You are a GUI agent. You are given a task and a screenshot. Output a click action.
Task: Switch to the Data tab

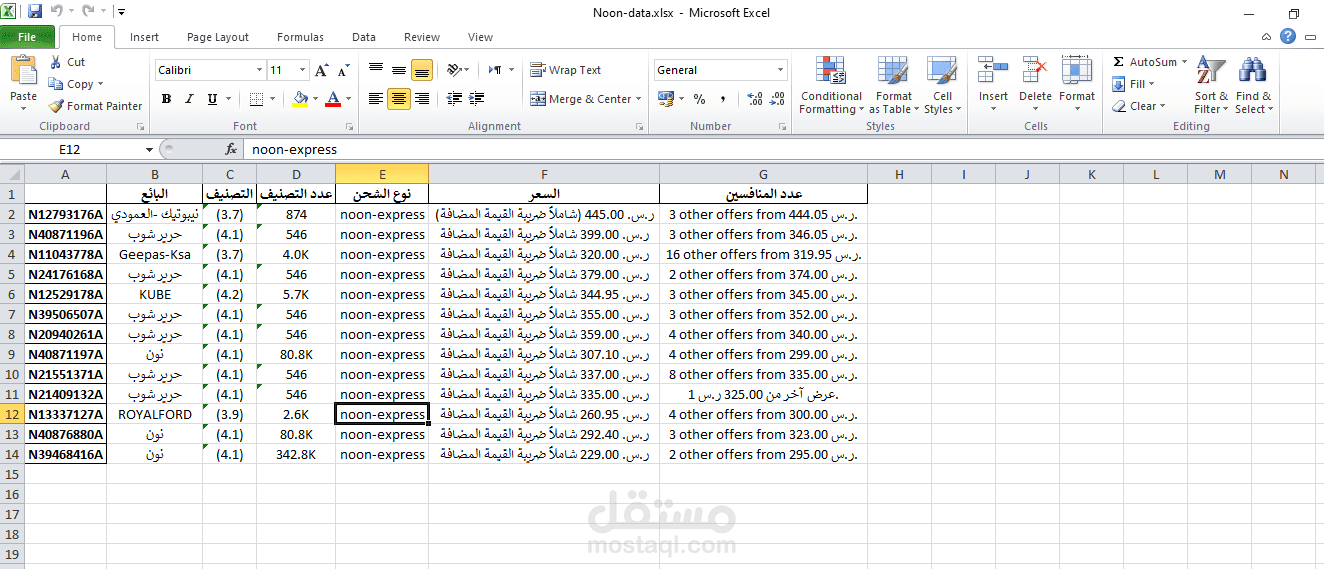[364, 37]
